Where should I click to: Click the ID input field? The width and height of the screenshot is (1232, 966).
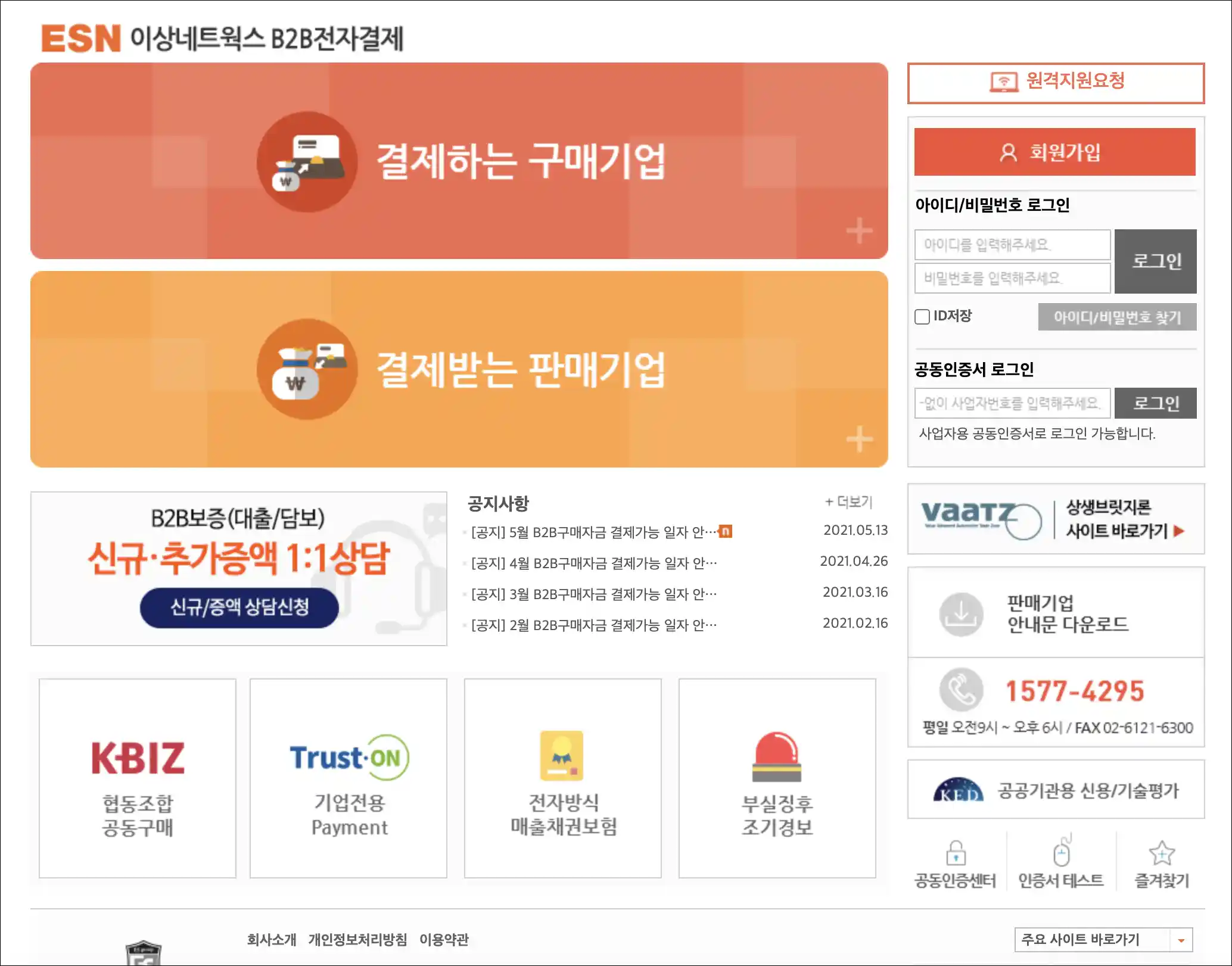click(x=1012, y=244)
